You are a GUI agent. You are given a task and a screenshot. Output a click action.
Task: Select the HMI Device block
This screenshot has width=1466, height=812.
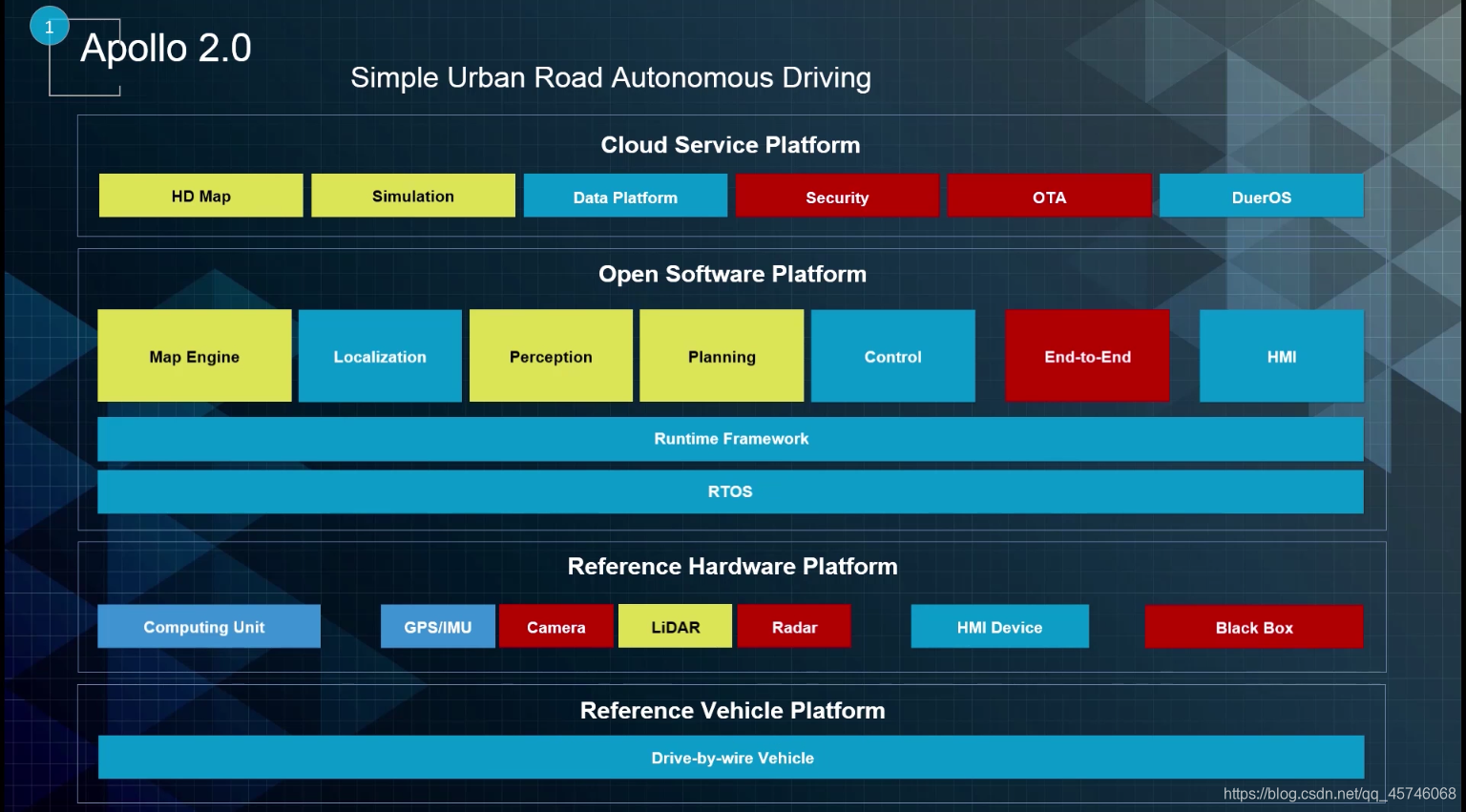tap(999, 627)
